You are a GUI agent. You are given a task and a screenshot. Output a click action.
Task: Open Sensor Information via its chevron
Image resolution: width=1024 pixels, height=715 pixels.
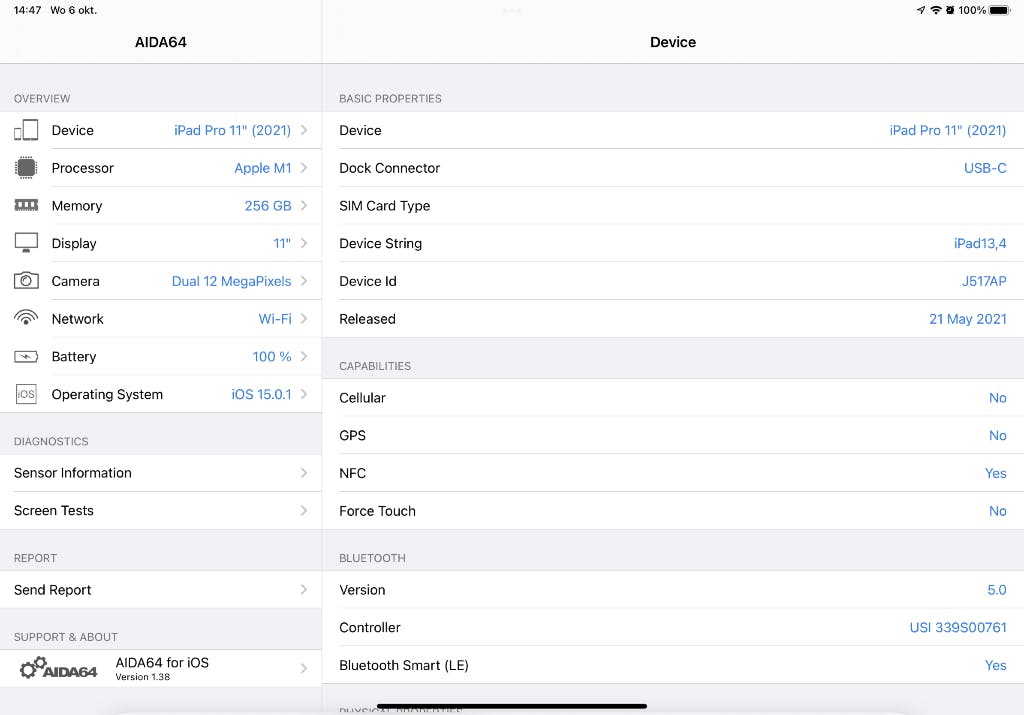(x=304, y=473)
